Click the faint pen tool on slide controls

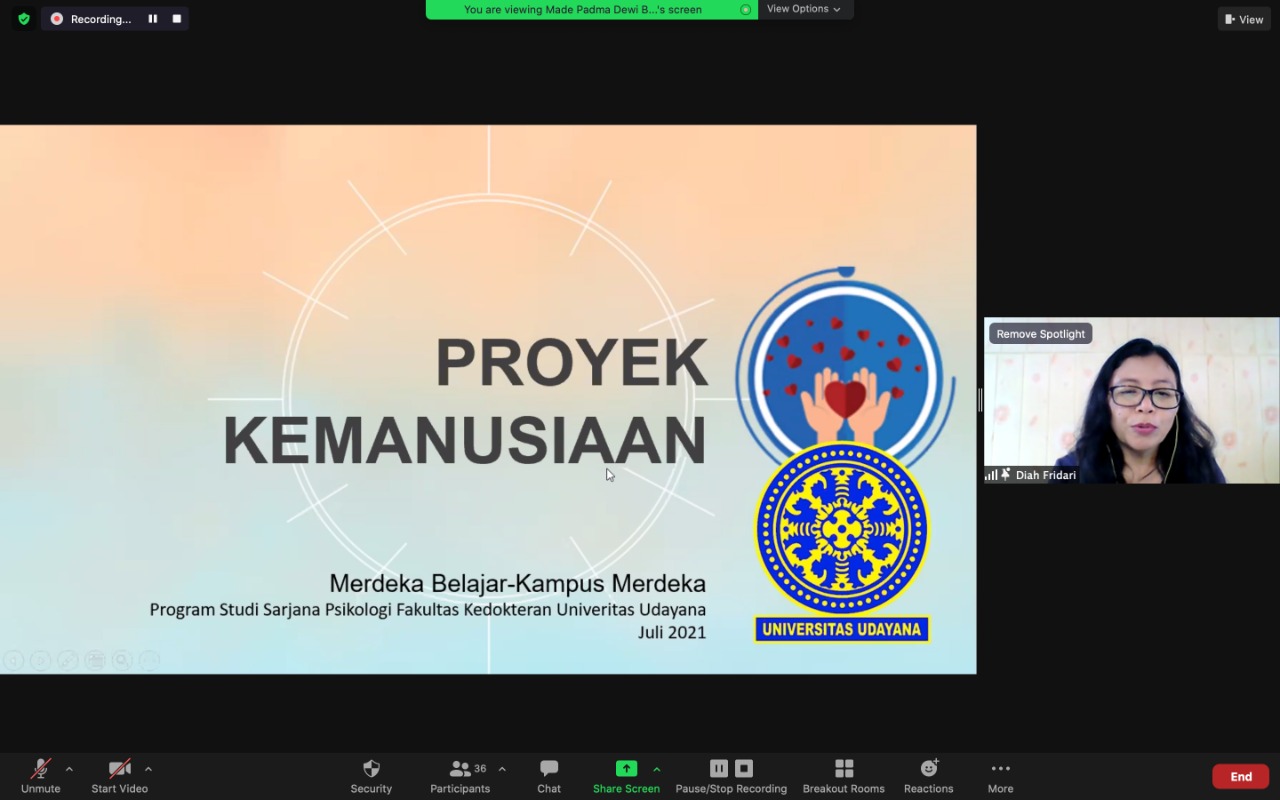67,660
